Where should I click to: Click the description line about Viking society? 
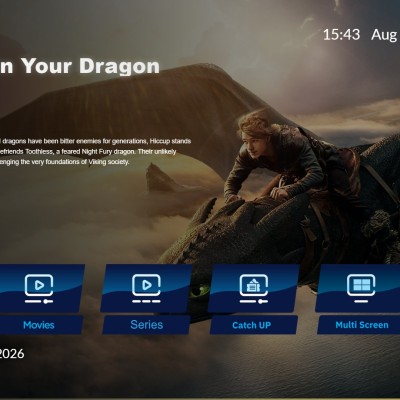[64, 162]
